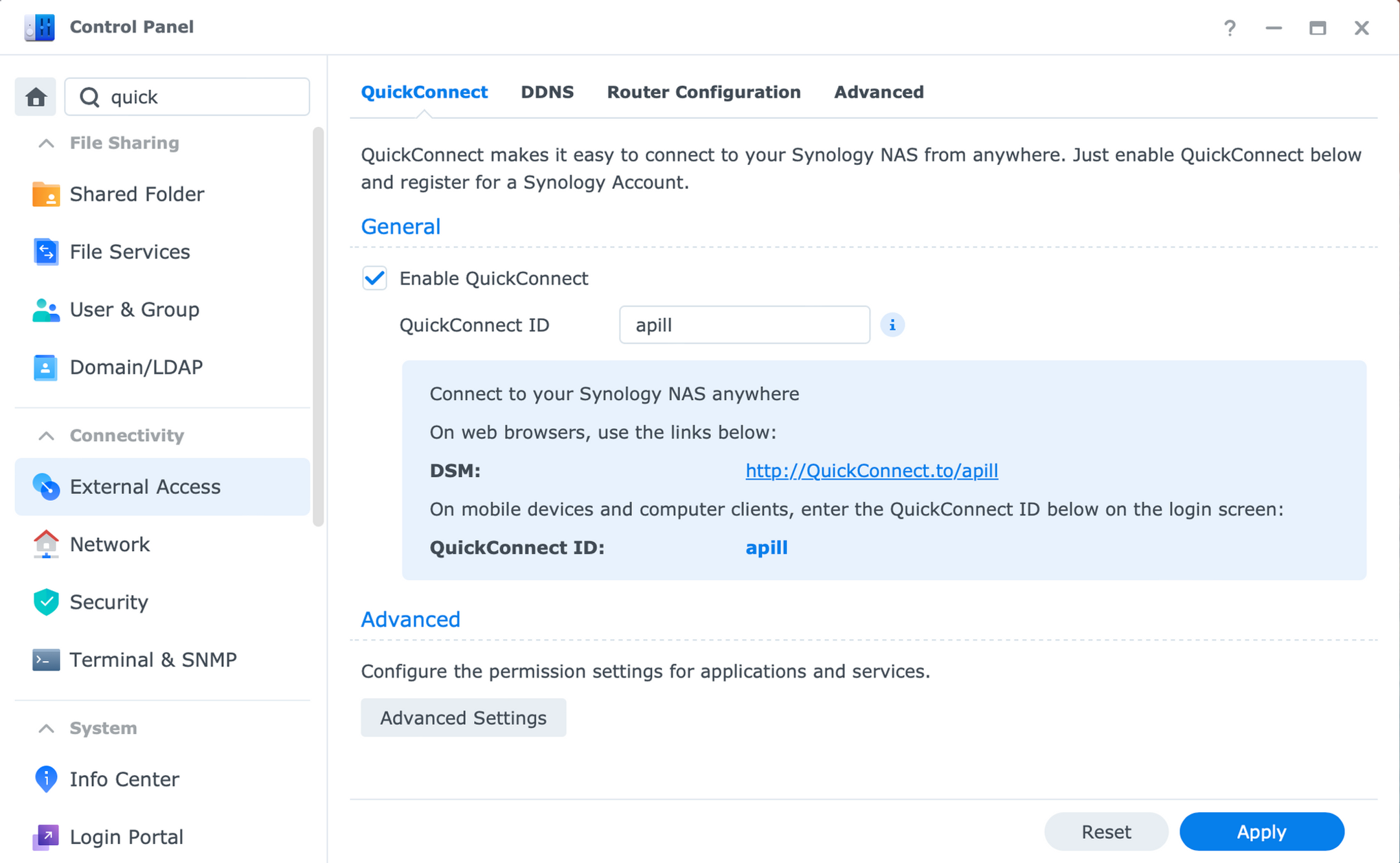The image size is (1400, 863).
Task: Collapse the Connectivity section
Action: click(x=46, y=435)
